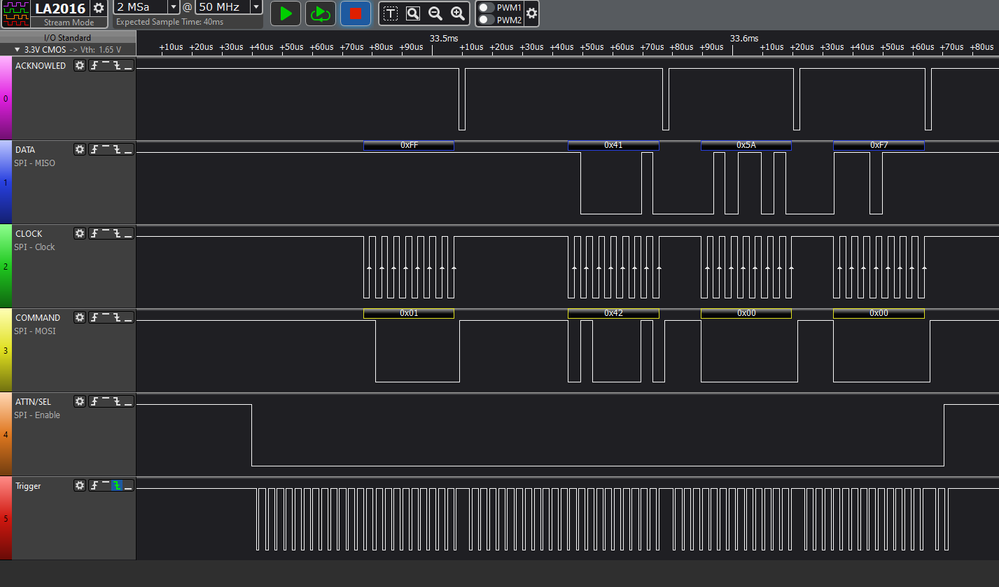Set rising edge trigger on CLOCK channel
999x587 pixels.
(94, 233)
